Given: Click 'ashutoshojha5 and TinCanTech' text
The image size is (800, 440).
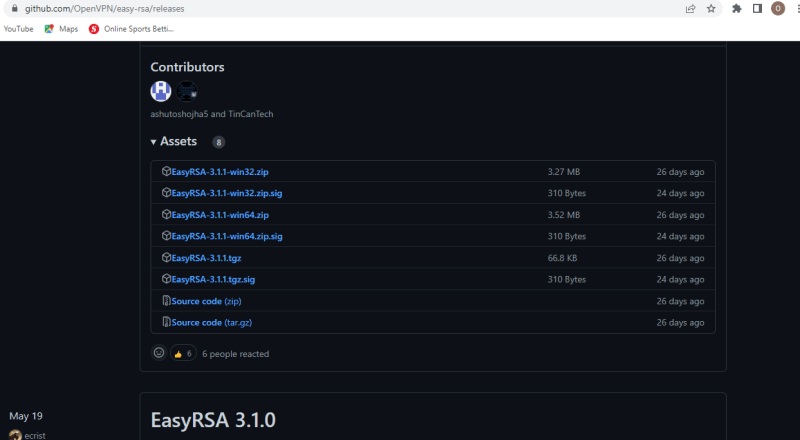Looking at the screenshot, I should (212, 114).
